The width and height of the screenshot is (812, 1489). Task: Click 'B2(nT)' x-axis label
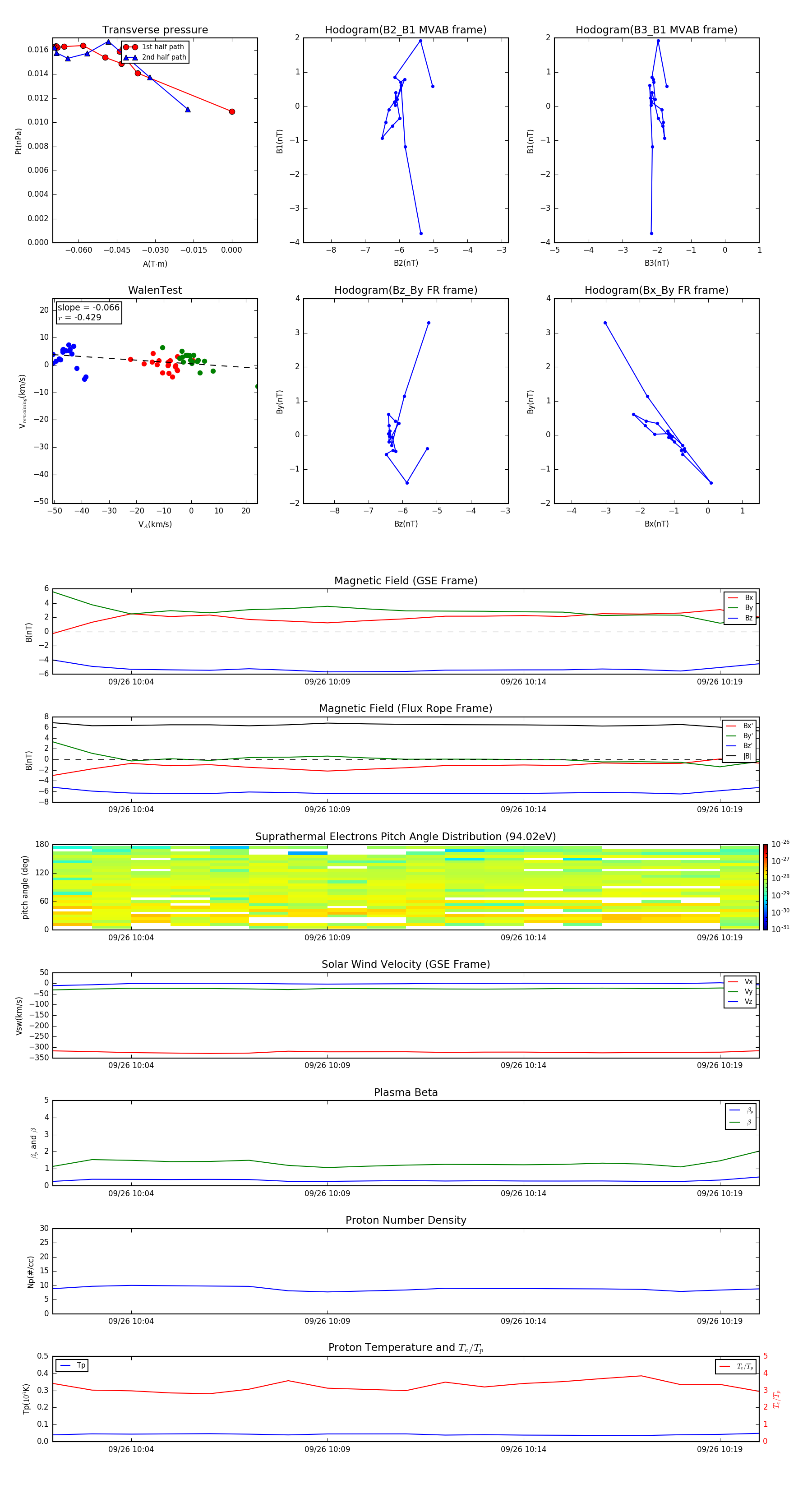[406, 263]
